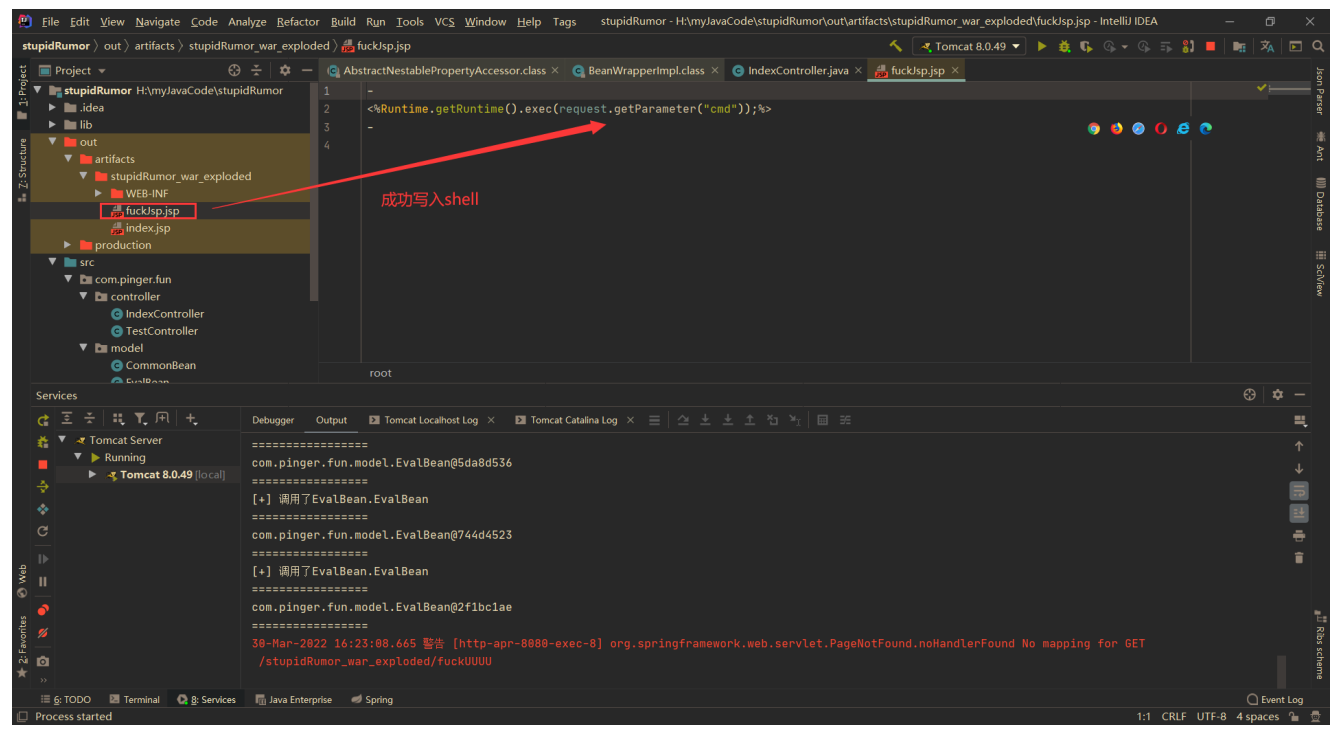
Task: Open the Terminal tool window
Action: [x=134, y=699]
